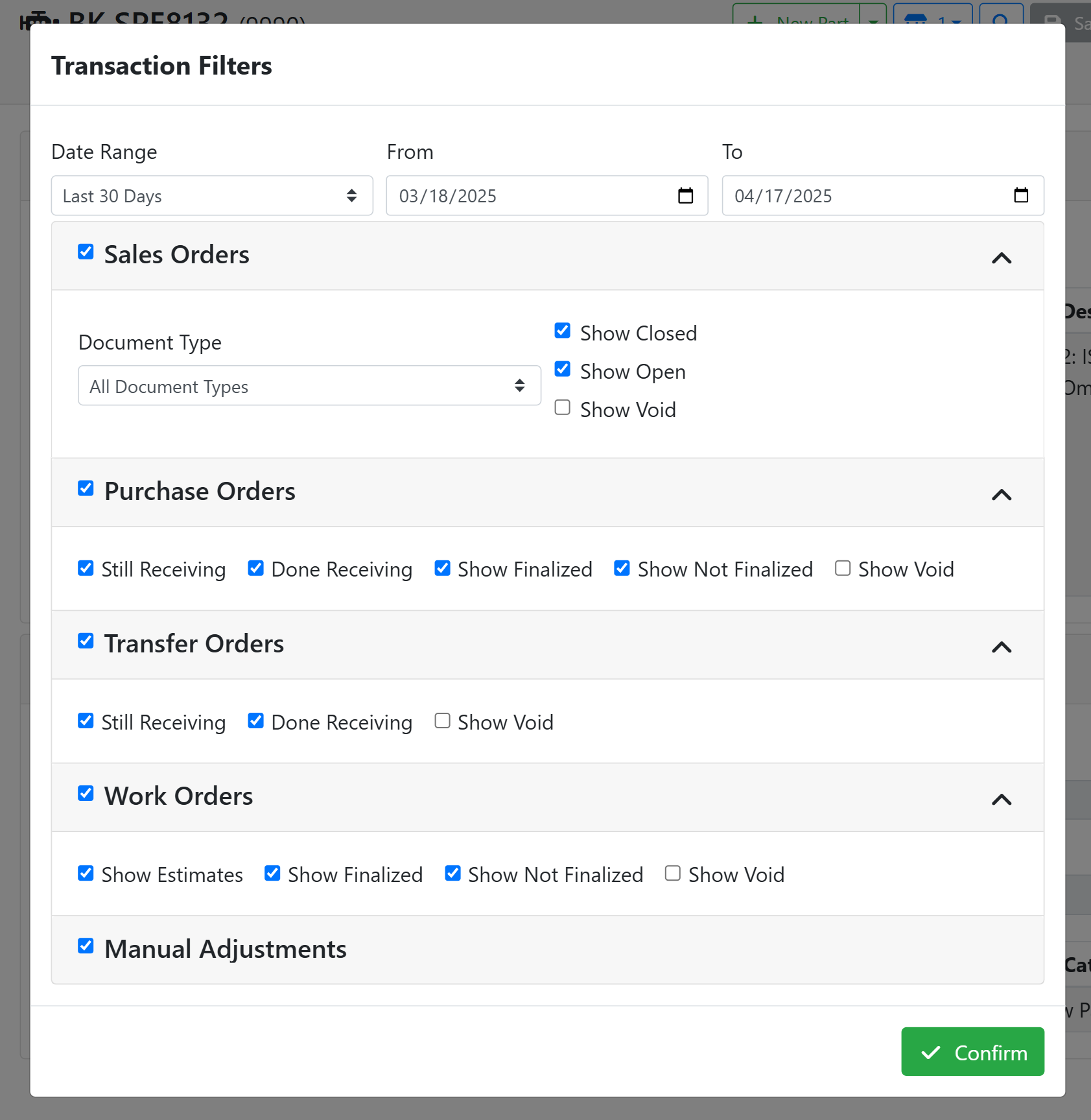Enable Show Void in Transfer Orders
The height and width of the screenshot is (1120, 1091).
(x=442, y=721)
